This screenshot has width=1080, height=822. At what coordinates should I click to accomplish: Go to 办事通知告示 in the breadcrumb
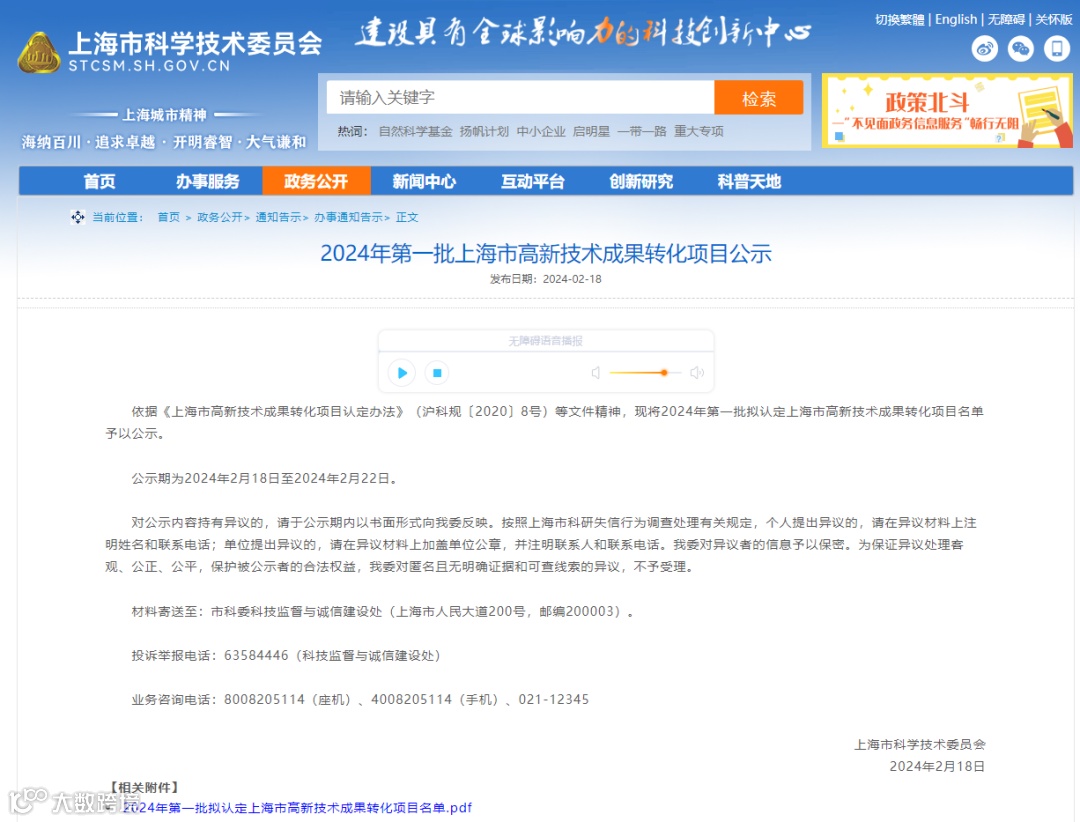[x=349, y=217]
